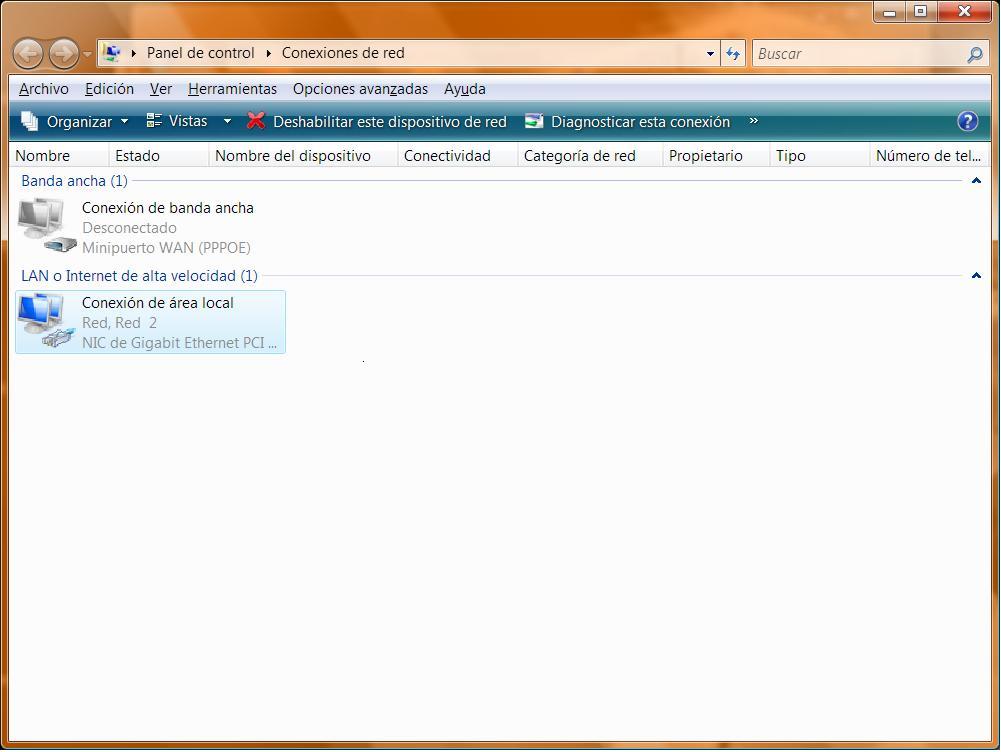Select the Panel de control breadcrumb
This screenshot has width=1001, height=752.
200,53
